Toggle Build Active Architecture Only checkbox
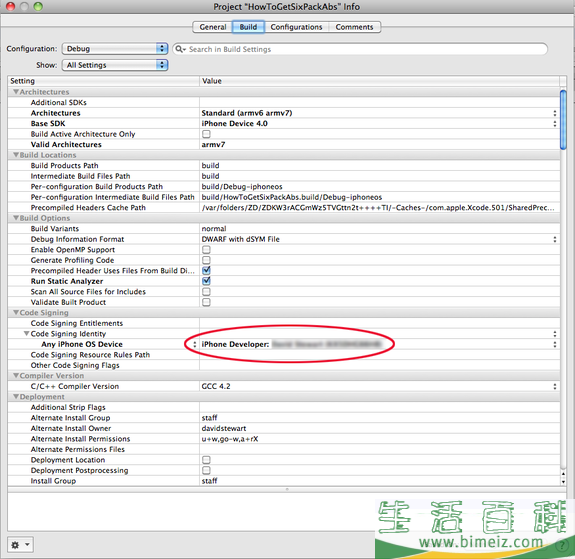The width and height of the screenshot is (575, 559). tap(206, 134)
